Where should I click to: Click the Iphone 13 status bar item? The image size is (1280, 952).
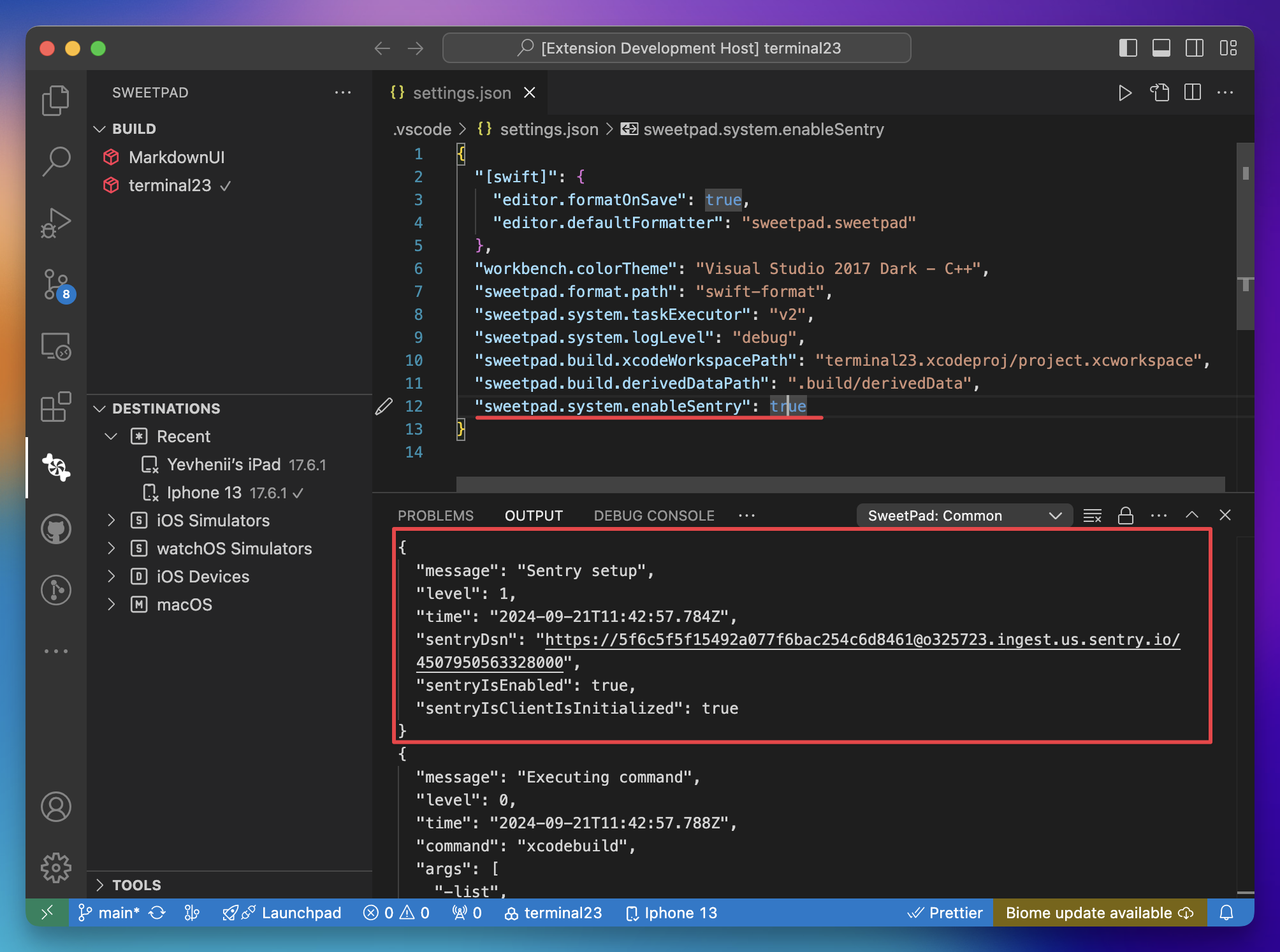pos(671,912)
